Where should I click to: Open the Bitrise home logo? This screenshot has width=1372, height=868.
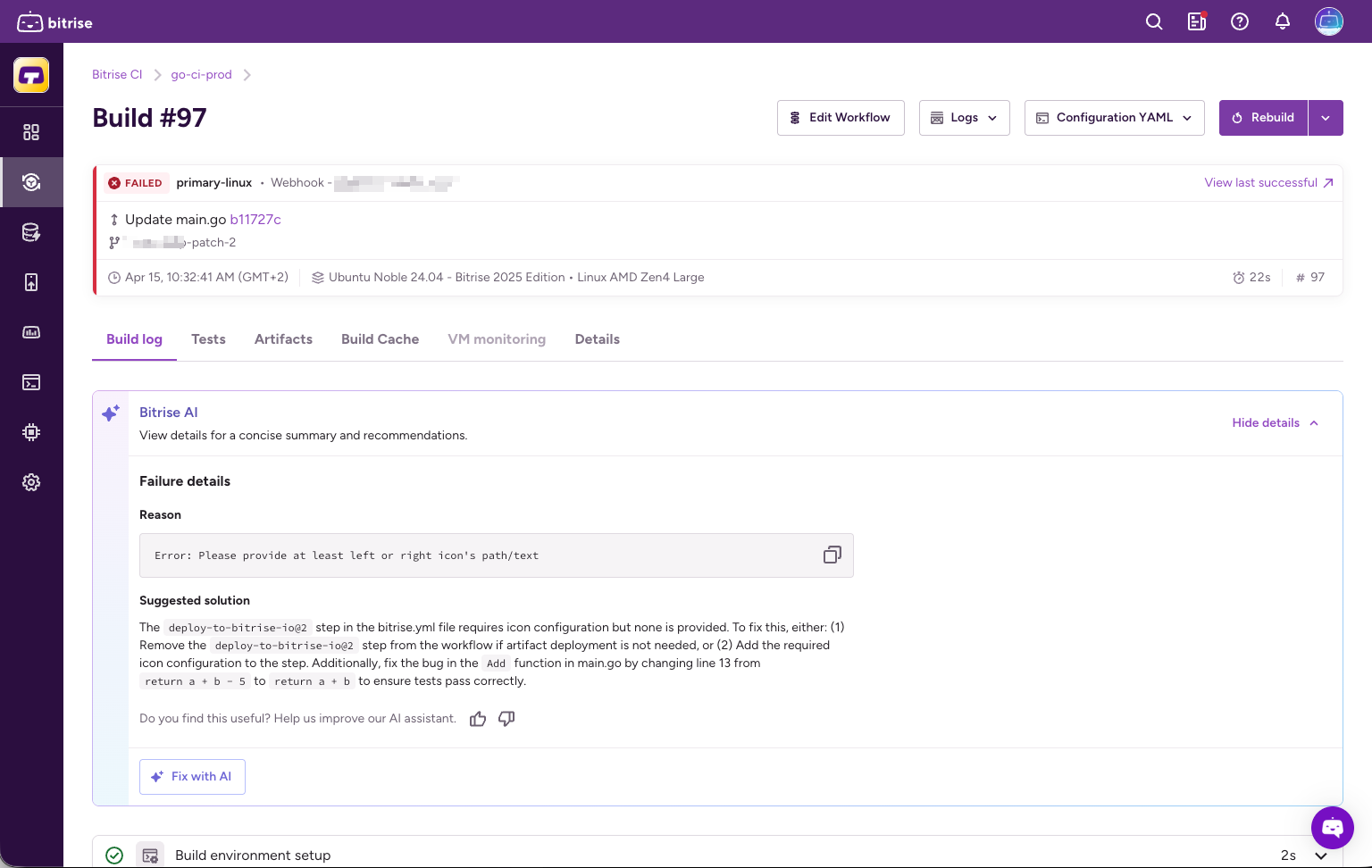point(54,22)
